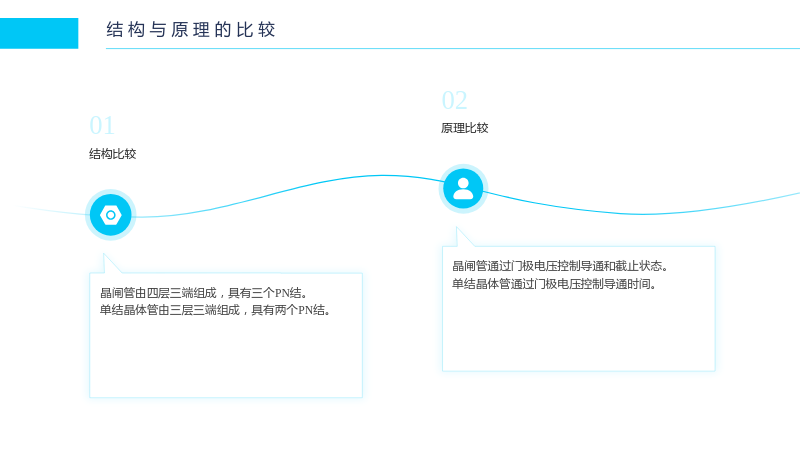
Task: Click the 结构比较 heading
Action: coord(113,154)
